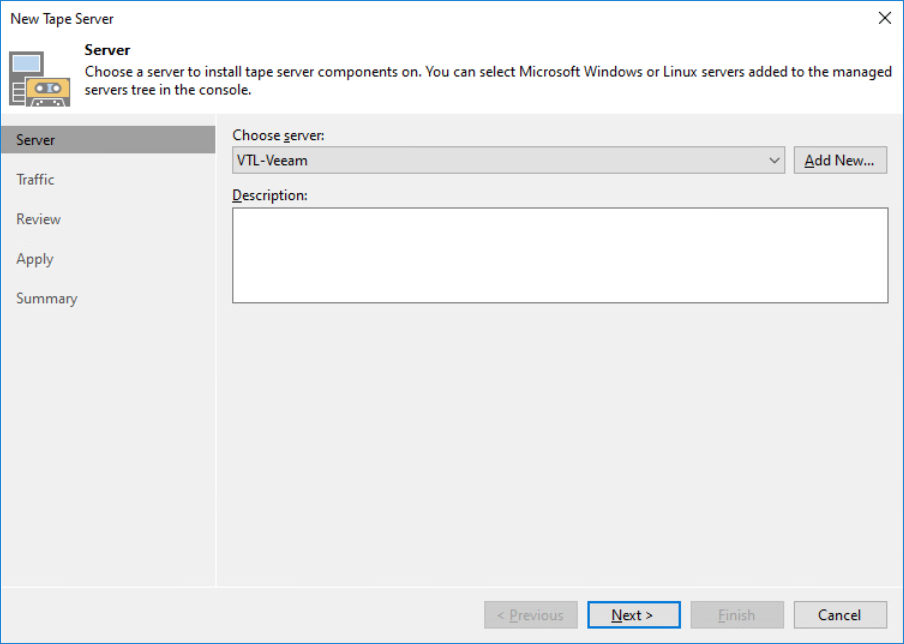Focus the Description text area

tap(560, 255)
